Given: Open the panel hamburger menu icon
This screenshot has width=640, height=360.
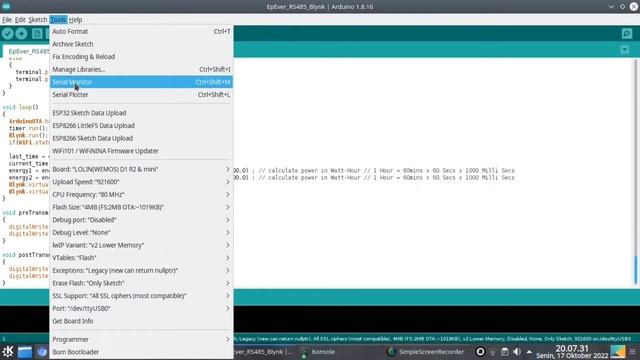Looking at the screenshot, I should click(633, 352).
